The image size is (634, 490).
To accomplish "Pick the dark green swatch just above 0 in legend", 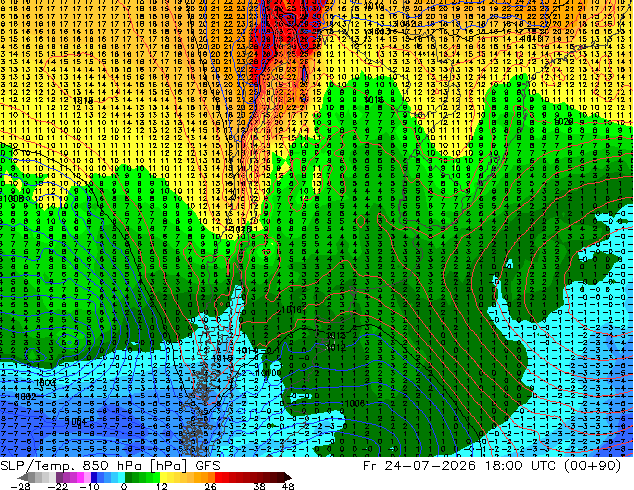I will point(128,477).
